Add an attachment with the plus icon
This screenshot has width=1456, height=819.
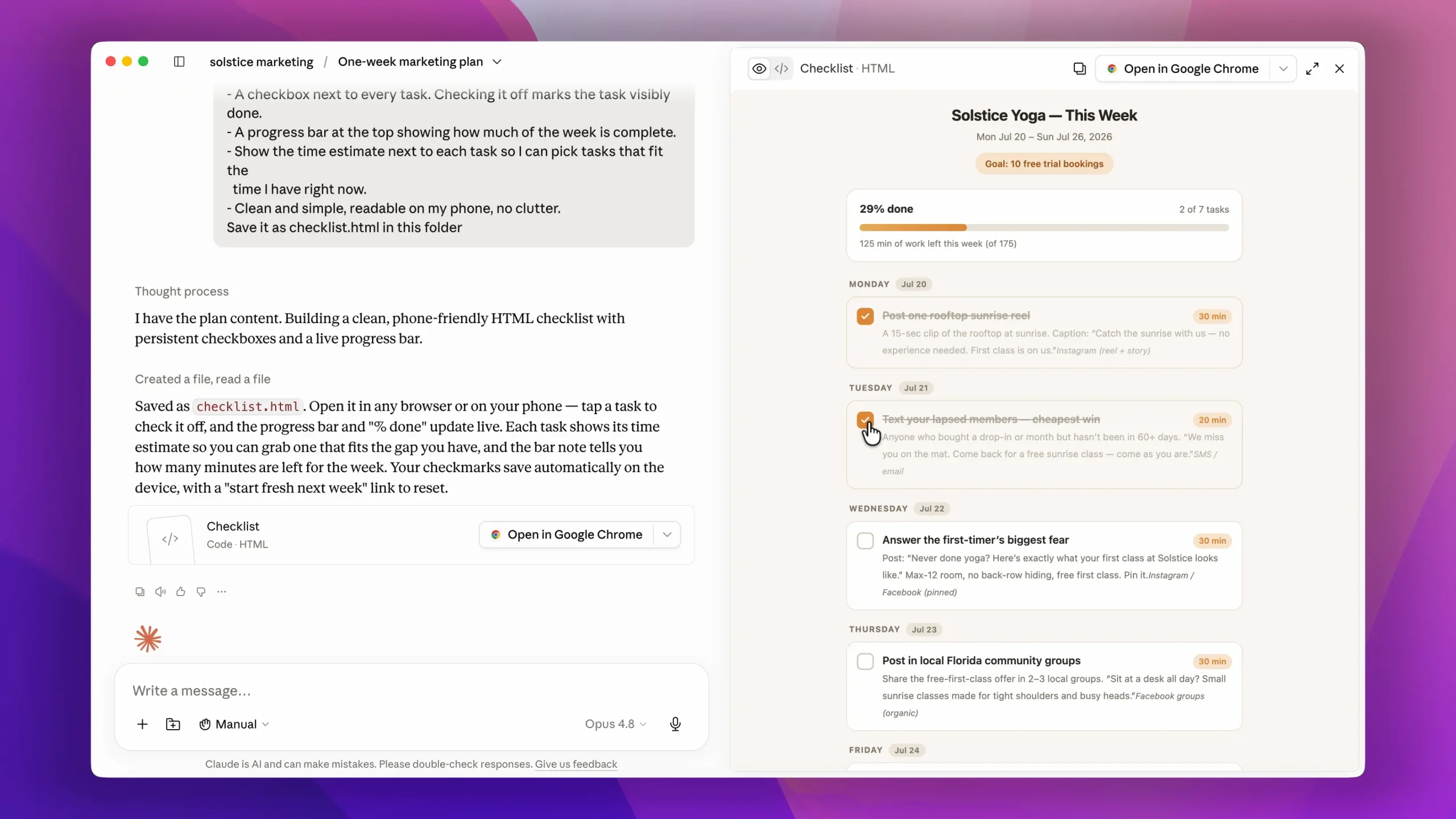pyautogui.click(x=142, y=724)
